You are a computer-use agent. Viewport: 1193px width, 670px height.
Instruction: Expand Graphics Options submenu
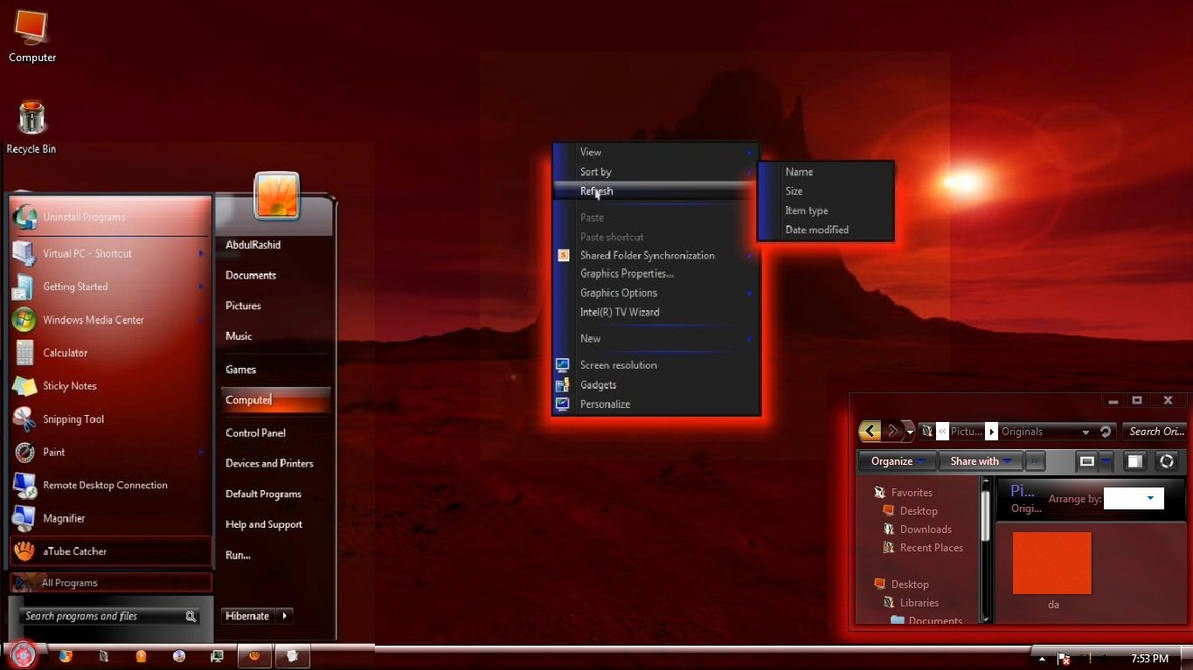655,293
